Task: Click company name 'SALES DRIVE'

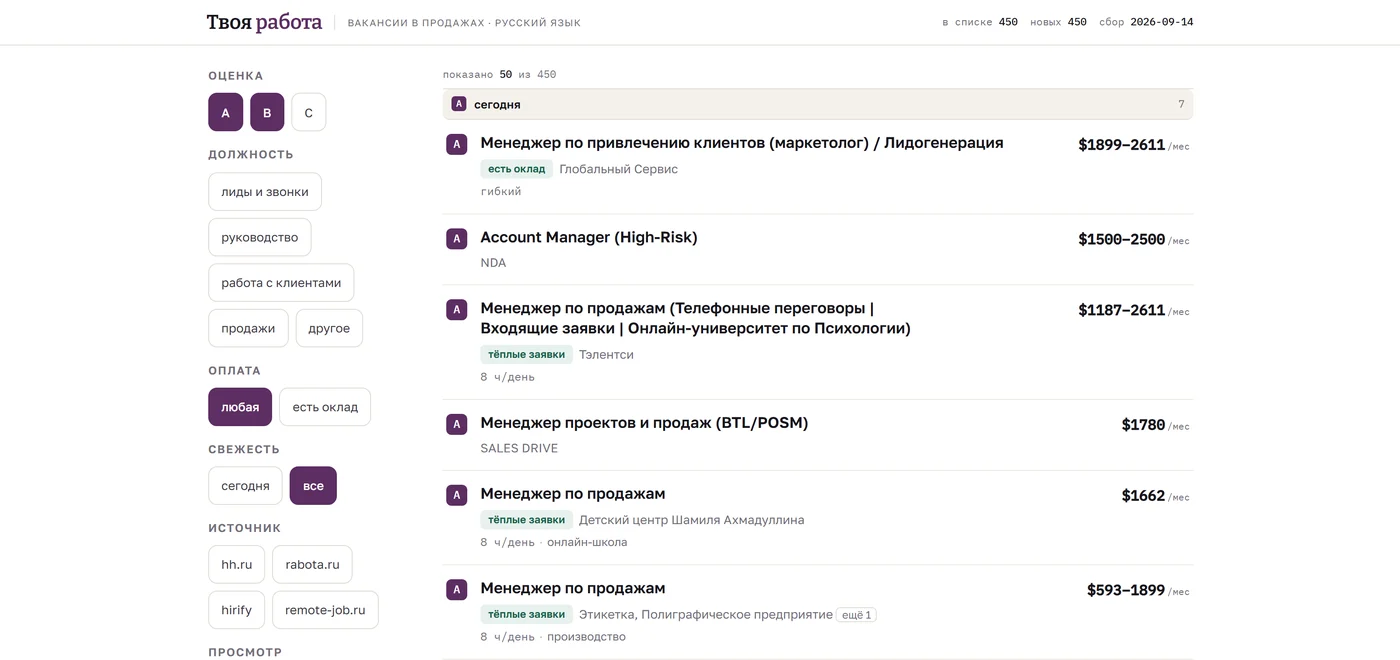Action: tap(519, 448)
